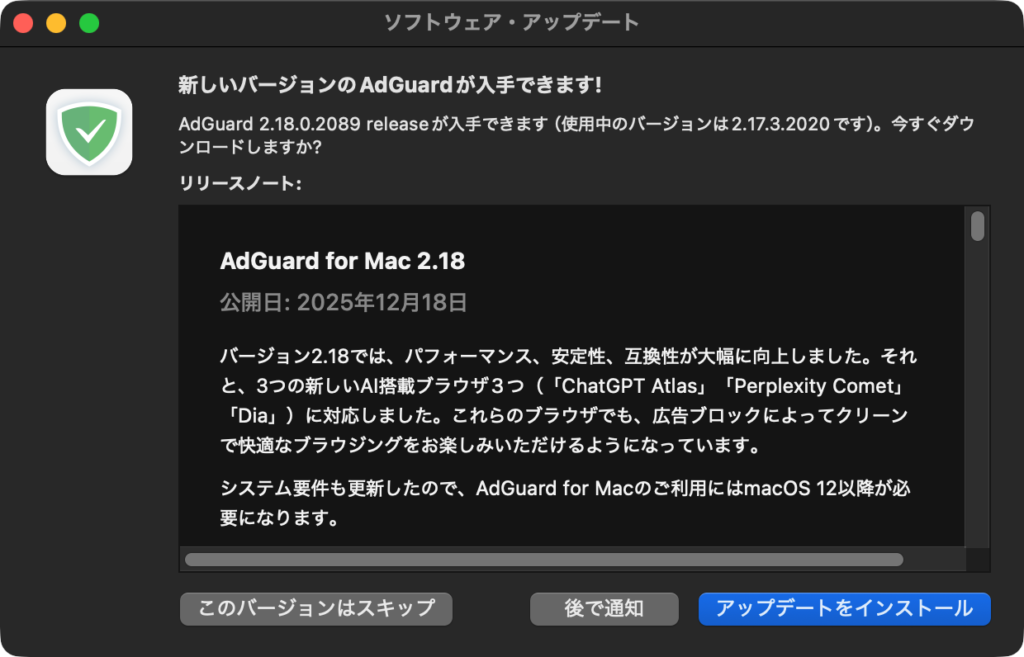1024x657 pixels.
Task: Click the vertical scrollbar thumb in release notes
Action: (x=978, y=226)
